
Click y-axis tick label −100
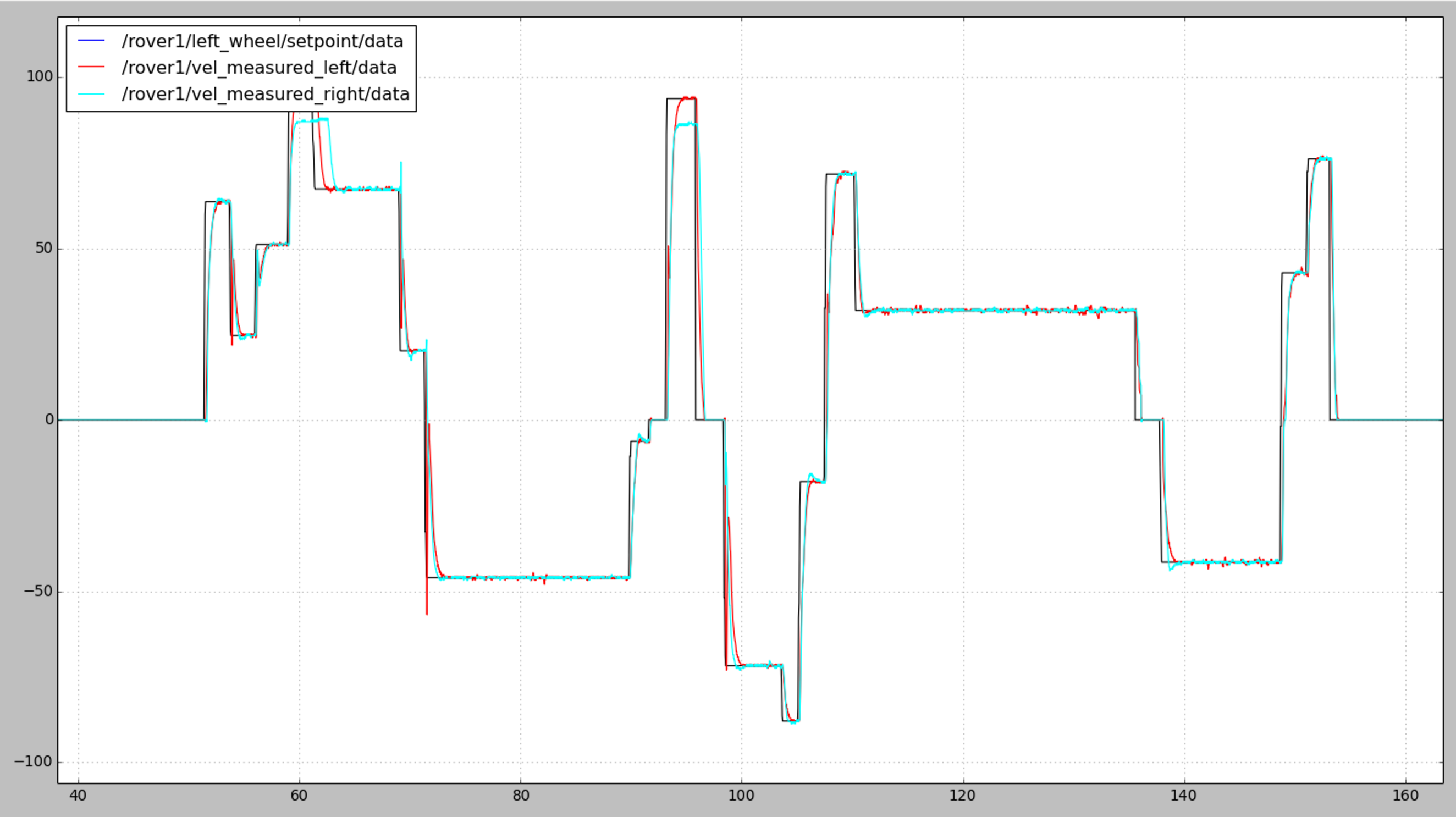coord(34,761)
